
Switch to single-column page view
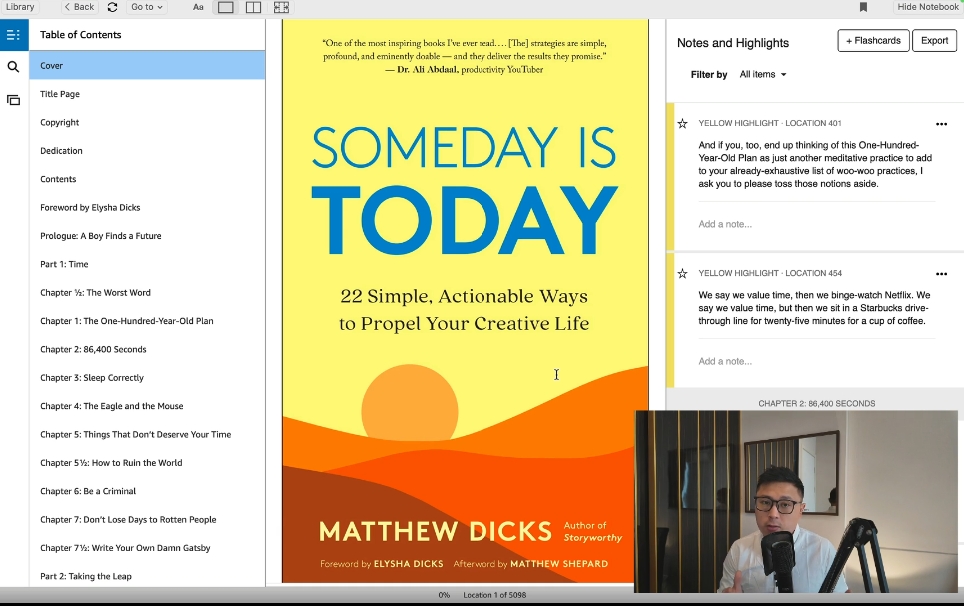pyautogui.click(x=226, y=7)
